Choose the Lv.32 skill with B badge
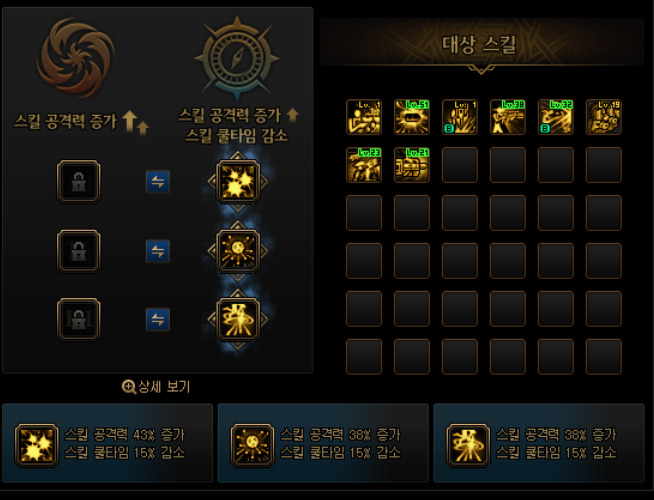The height and width of the screenshot is (500, 654). pos(556,117)
